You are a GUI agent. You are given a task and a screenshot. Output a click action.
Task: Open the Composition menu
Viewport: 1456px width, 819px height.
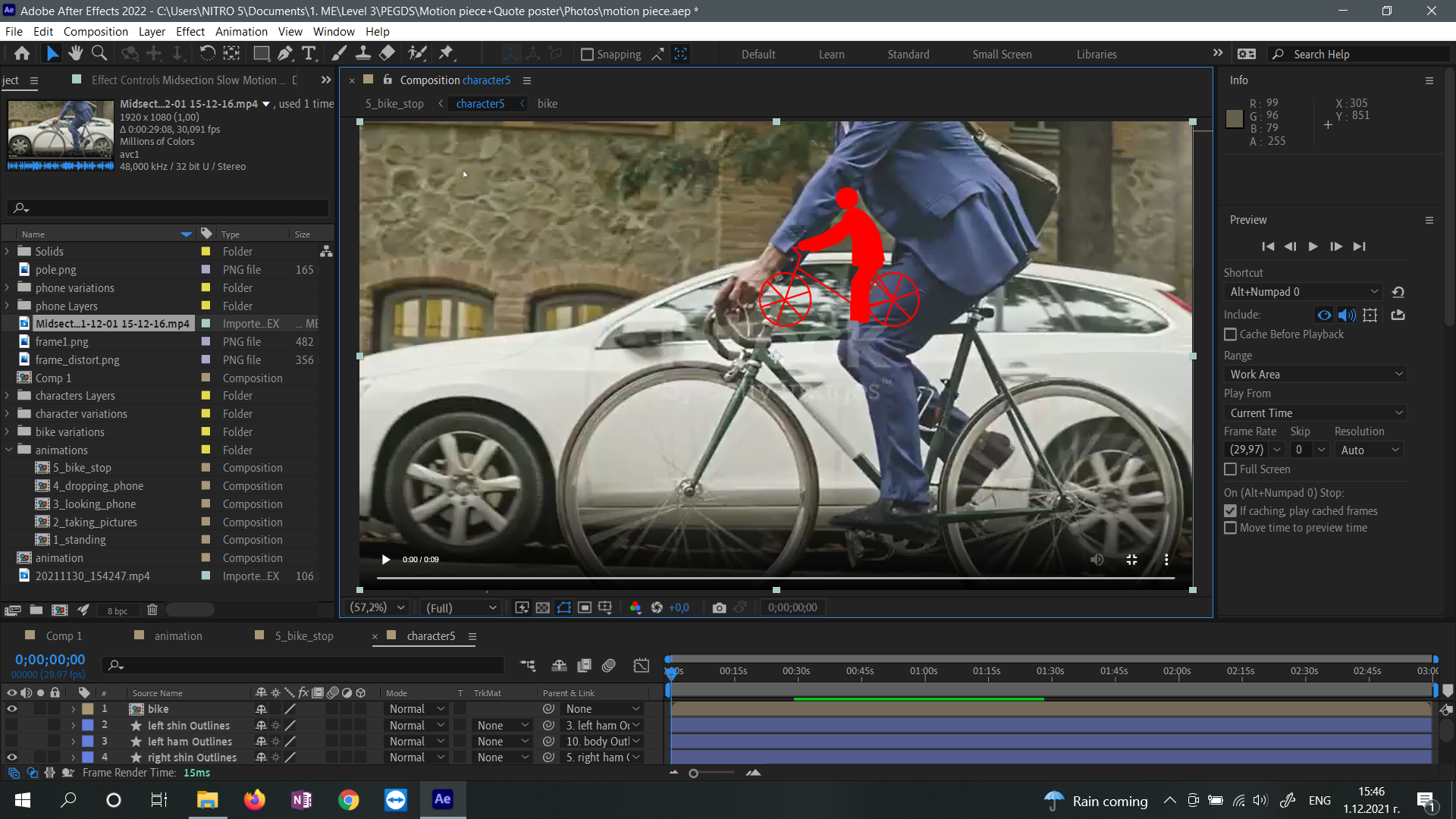coord(96,32)
